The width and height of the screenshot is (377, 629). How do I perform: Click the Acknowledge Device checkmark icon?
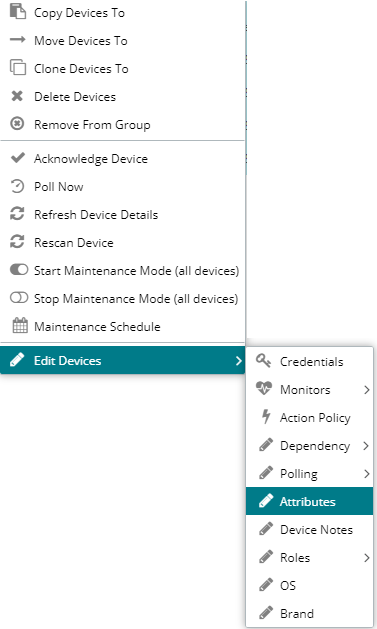[18, 158]
